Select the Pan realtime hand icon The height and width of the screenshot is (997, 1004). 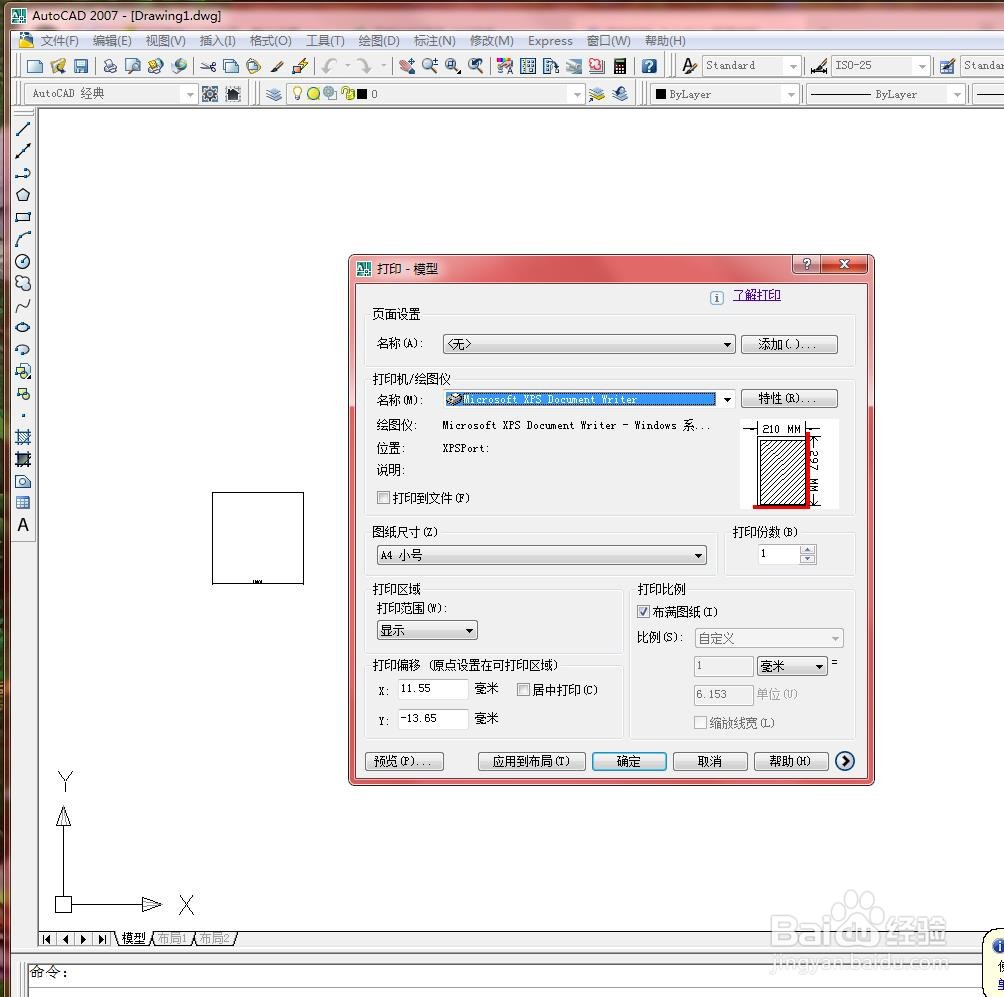[407, 66]
